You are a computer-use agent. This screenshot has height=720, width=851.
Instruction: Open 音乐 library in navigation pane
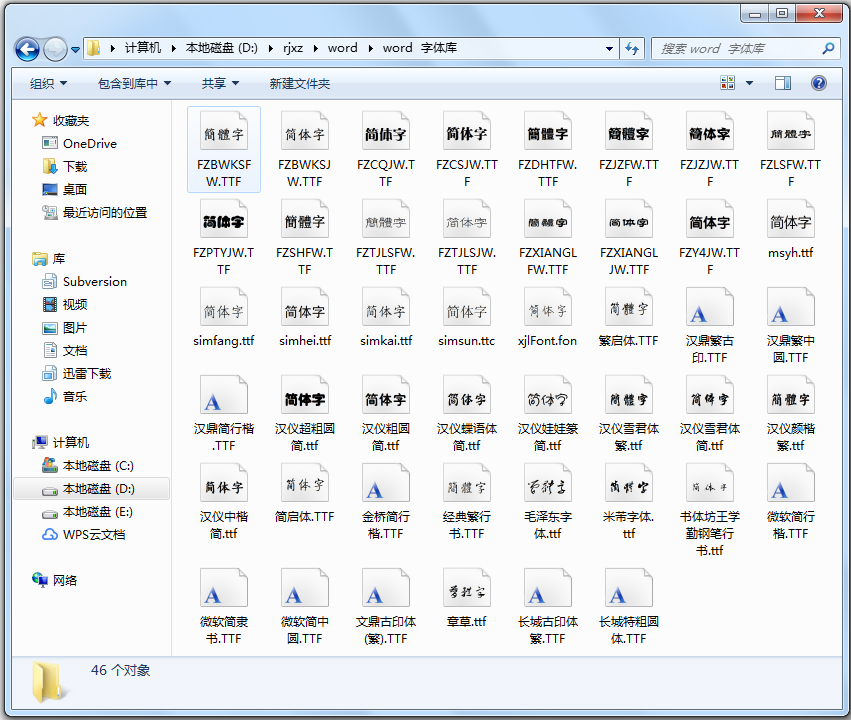click(75, 396)
